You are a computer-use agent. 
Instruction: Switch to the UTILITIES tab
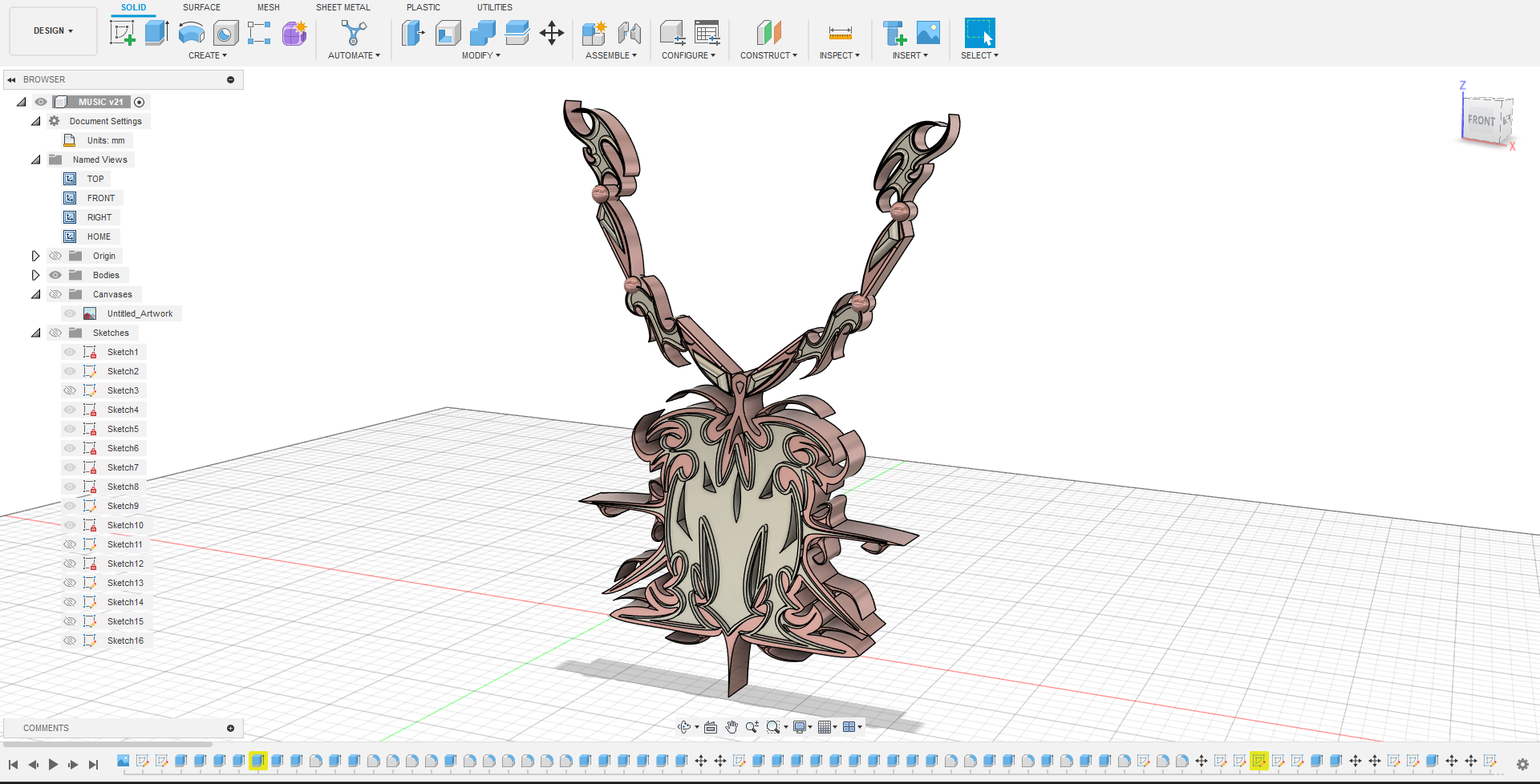(495, 7)
